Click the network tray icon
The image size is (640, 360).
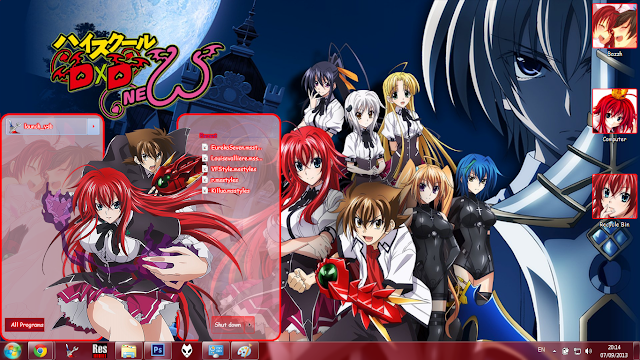pyautogui.click(x=577, y=351)
